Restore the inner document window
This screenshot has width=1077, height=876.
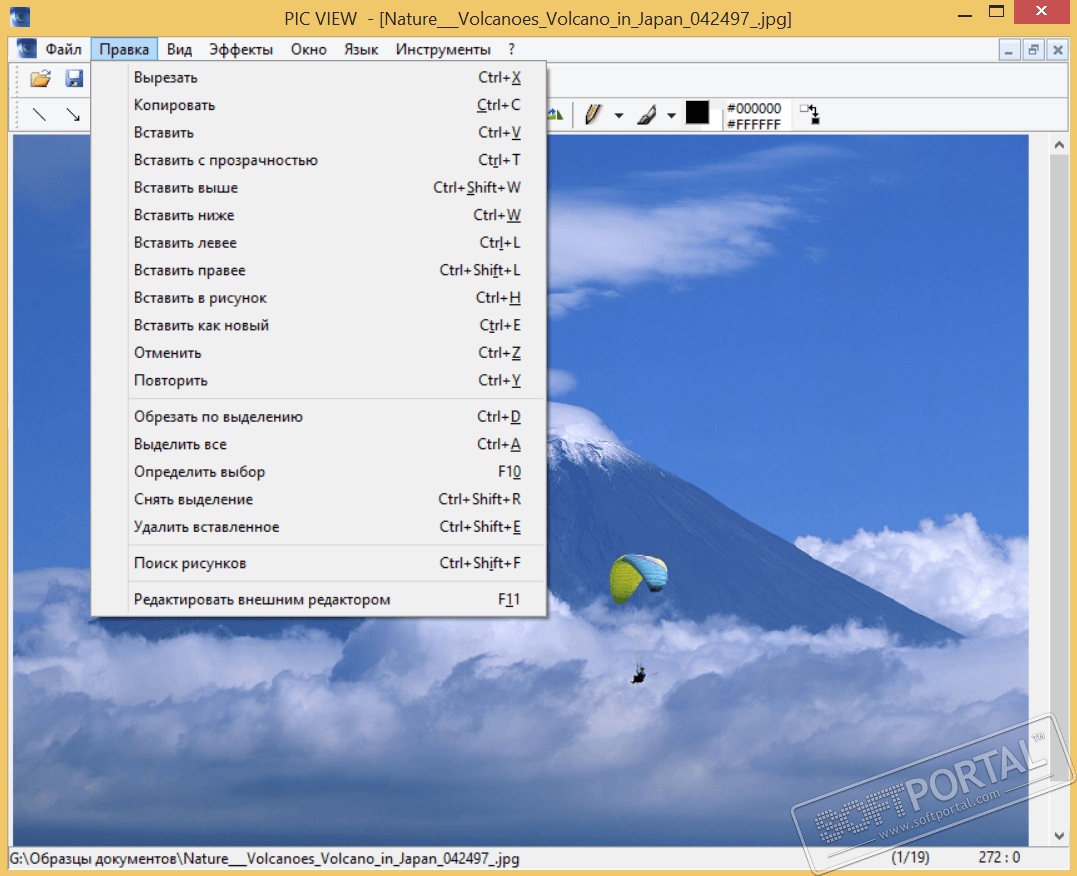click(x=1033, y=50)
